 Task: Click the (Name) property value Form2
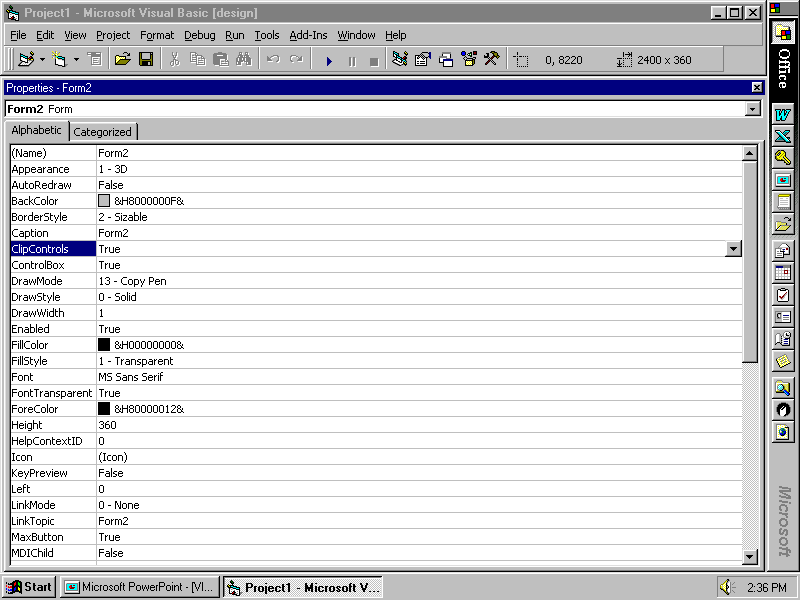pyautogui.click(x=113, y=153)
